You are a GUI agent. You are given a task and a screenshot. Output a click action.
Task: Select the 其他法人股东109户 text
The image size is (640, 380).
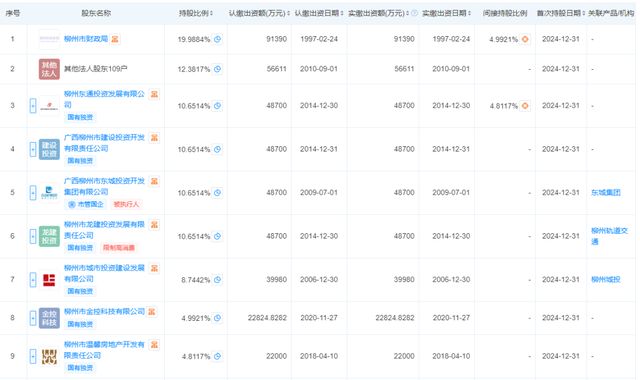coord(96,69)
